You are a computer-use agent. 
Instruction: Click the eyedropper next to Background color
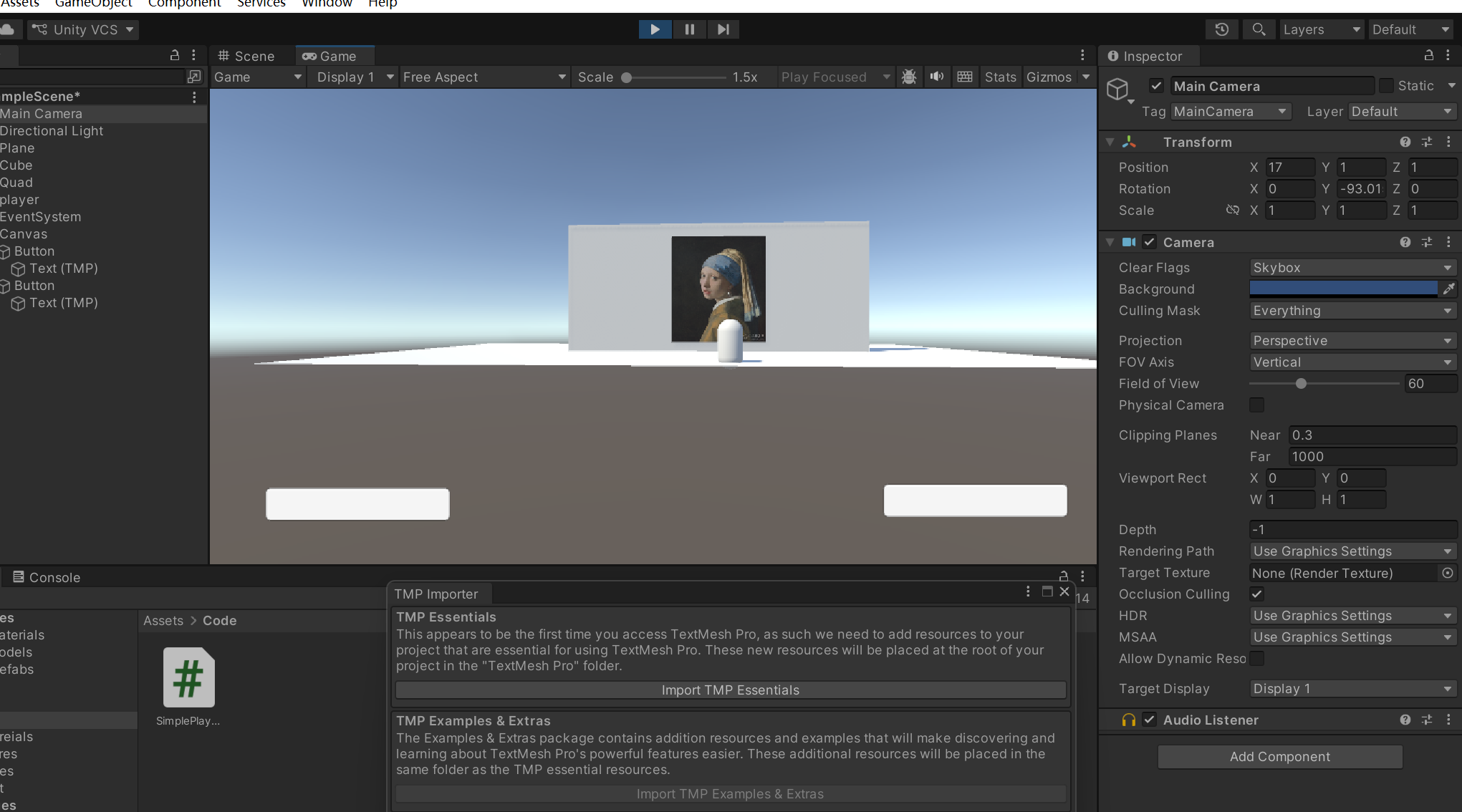[1448, 289]
